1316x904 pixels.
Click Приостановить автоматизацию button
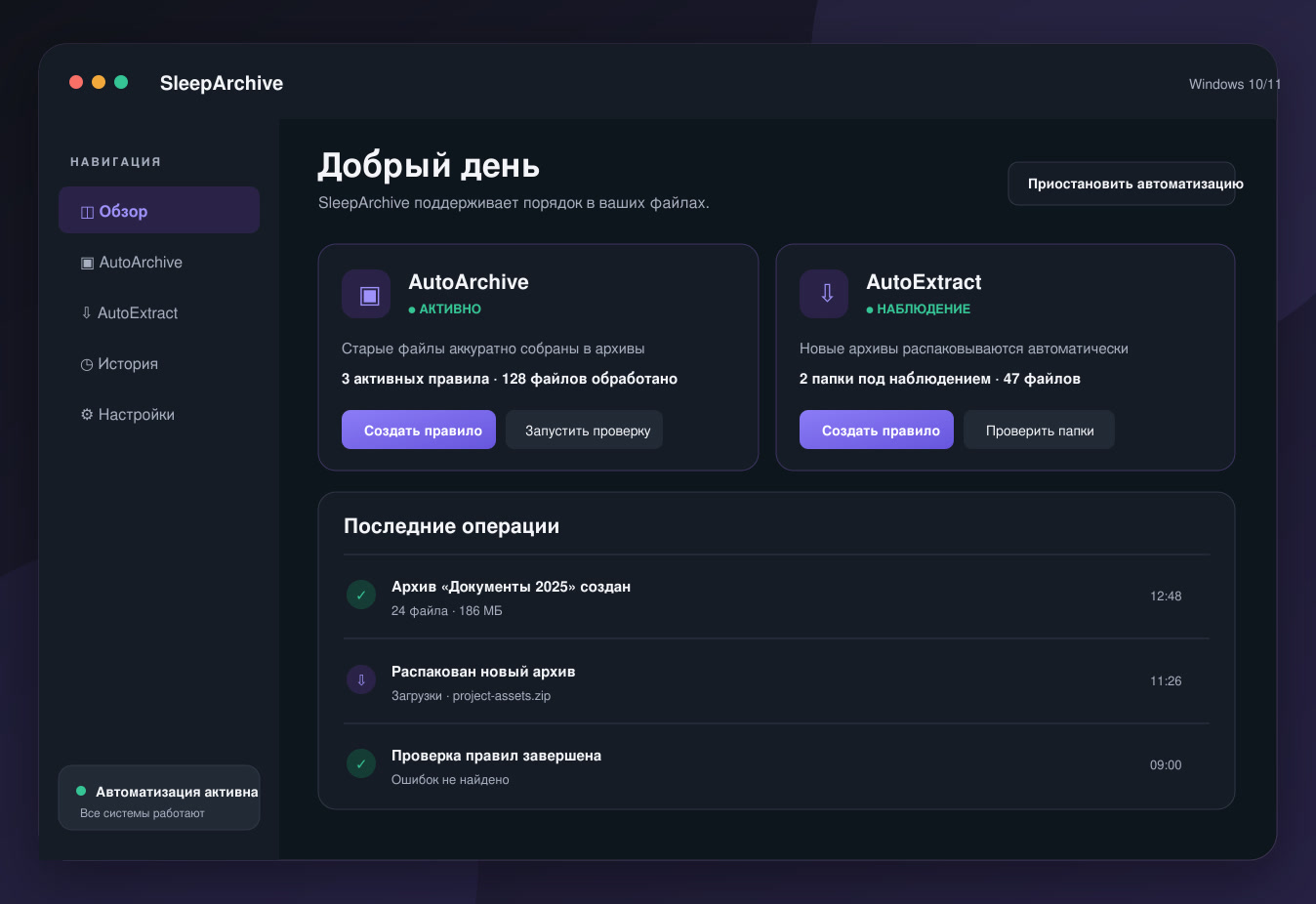pos(1122,184)
